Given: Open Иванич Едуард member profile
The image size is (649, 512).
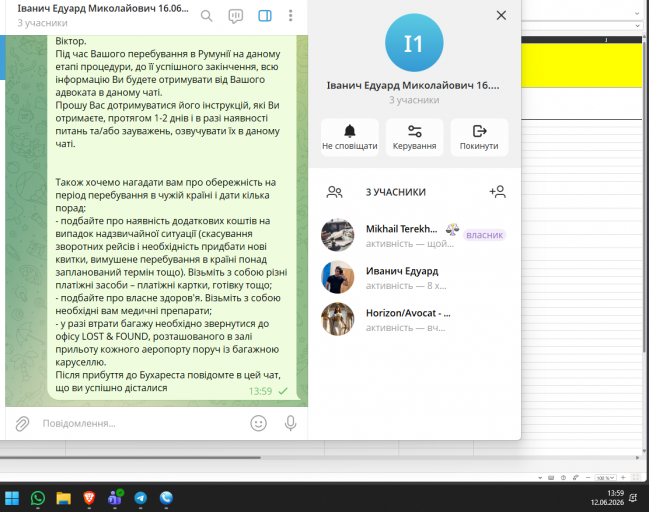Looking at the screenshot, I should pos(414,277).
